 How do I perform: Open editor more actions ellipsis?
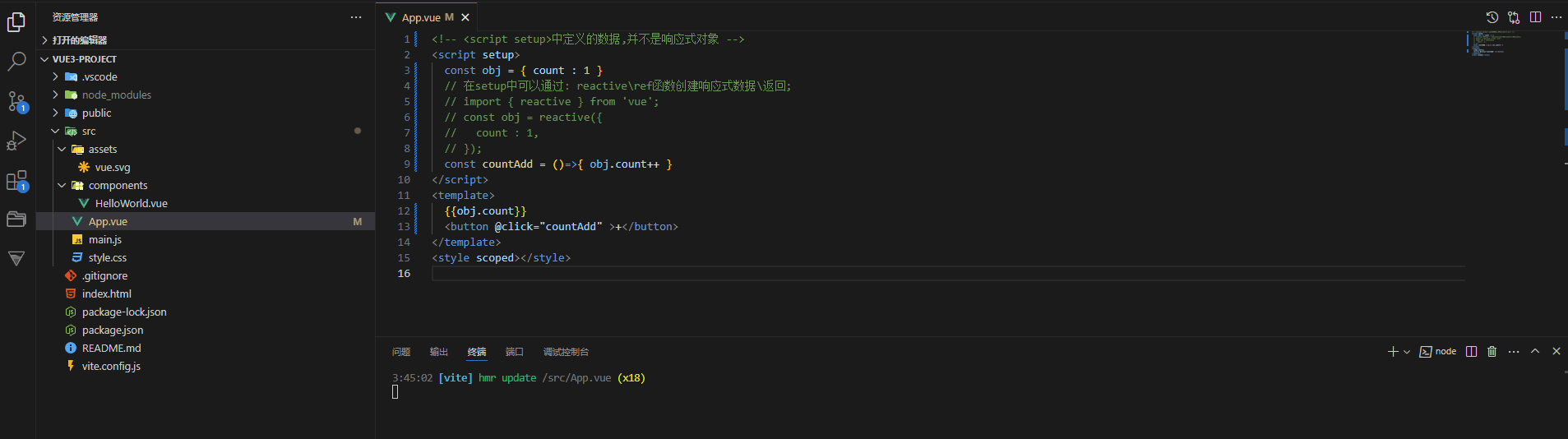click(1556, 17)
